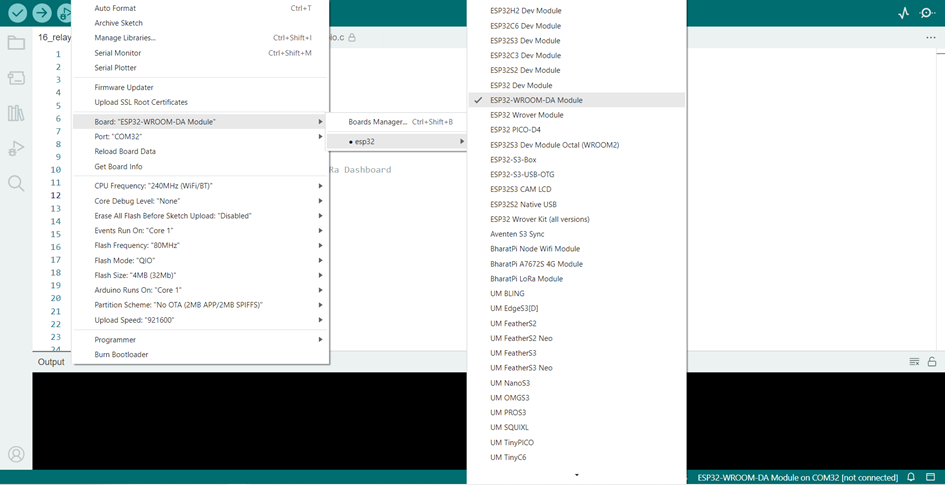Open Serial Monitor from the menu
945x485 pixels.
click(x=201, y=53)
